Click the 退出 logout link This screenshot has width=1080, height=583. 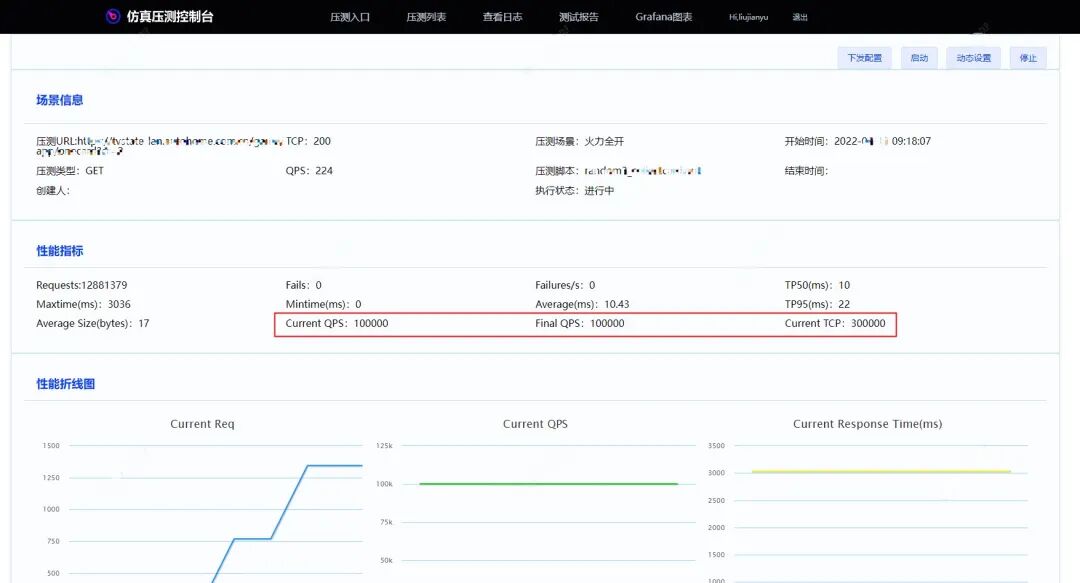coord(800,17)
